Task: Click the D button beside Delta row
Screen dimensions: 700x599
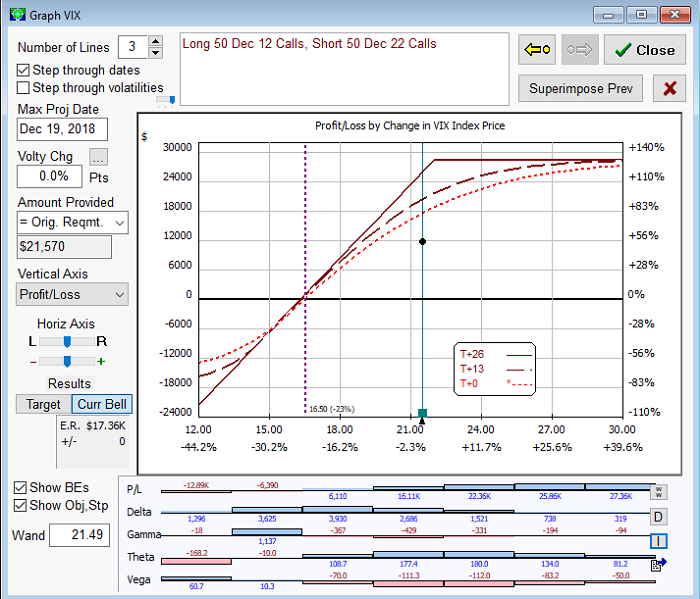Action: coord(658,517)
